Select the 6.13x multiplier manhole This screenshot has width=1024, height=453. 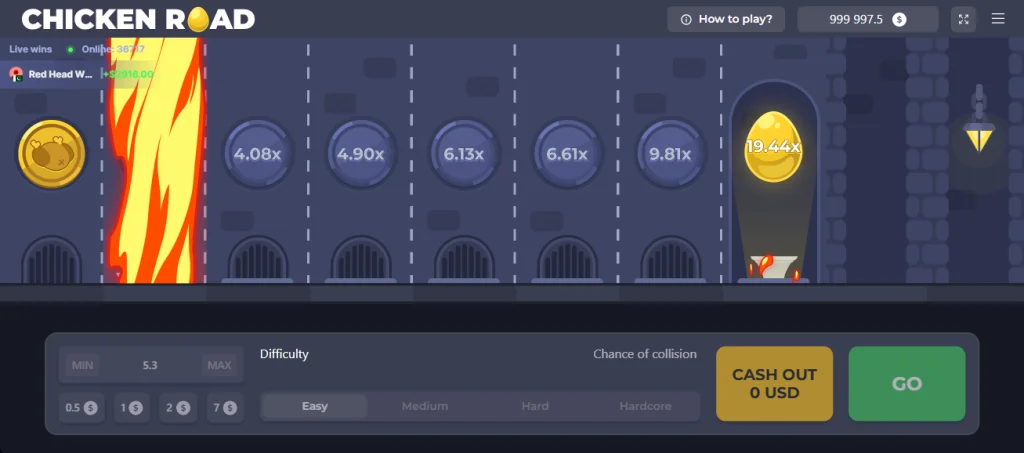464,154
